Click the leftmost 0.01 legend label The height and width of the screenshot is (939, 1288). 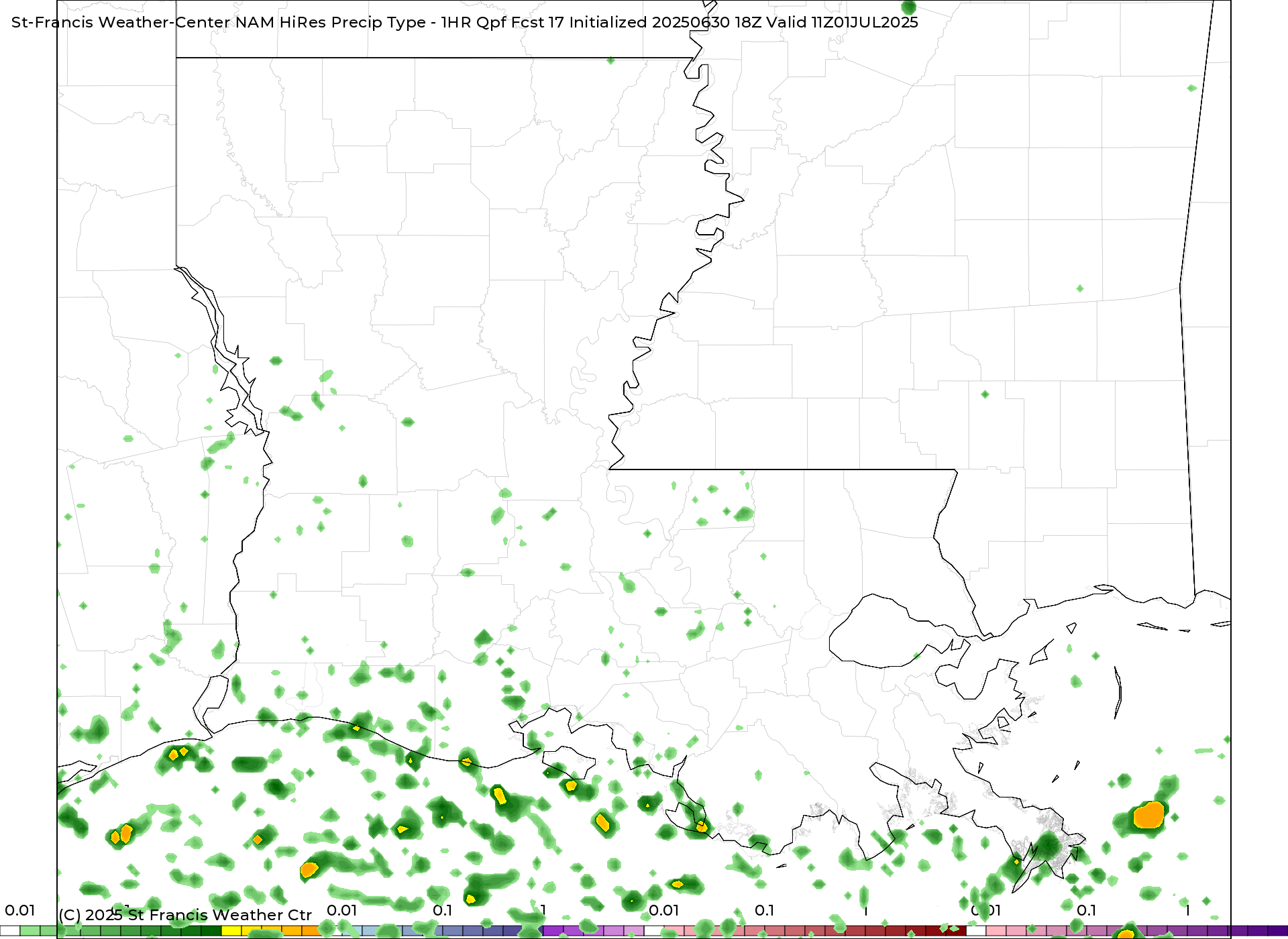click(x=19, y=910)
